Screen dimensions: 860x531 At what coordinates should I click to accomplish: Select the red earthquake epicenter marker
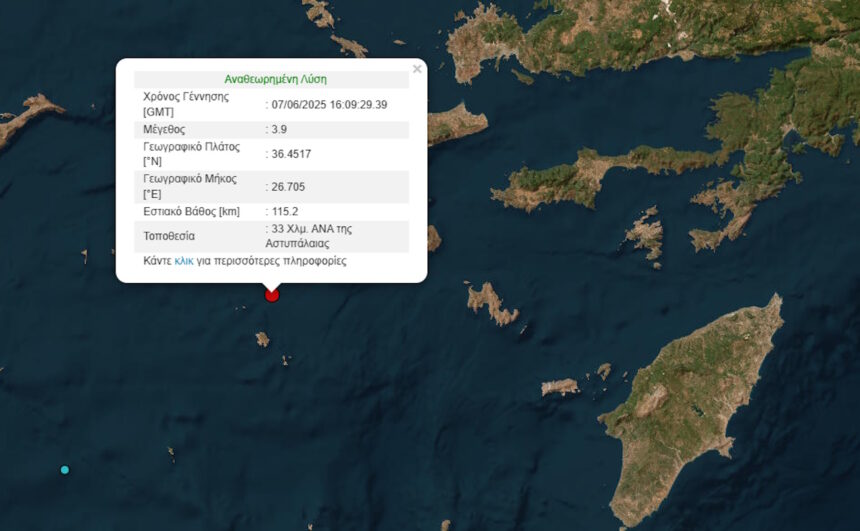(x=272, y=295)
